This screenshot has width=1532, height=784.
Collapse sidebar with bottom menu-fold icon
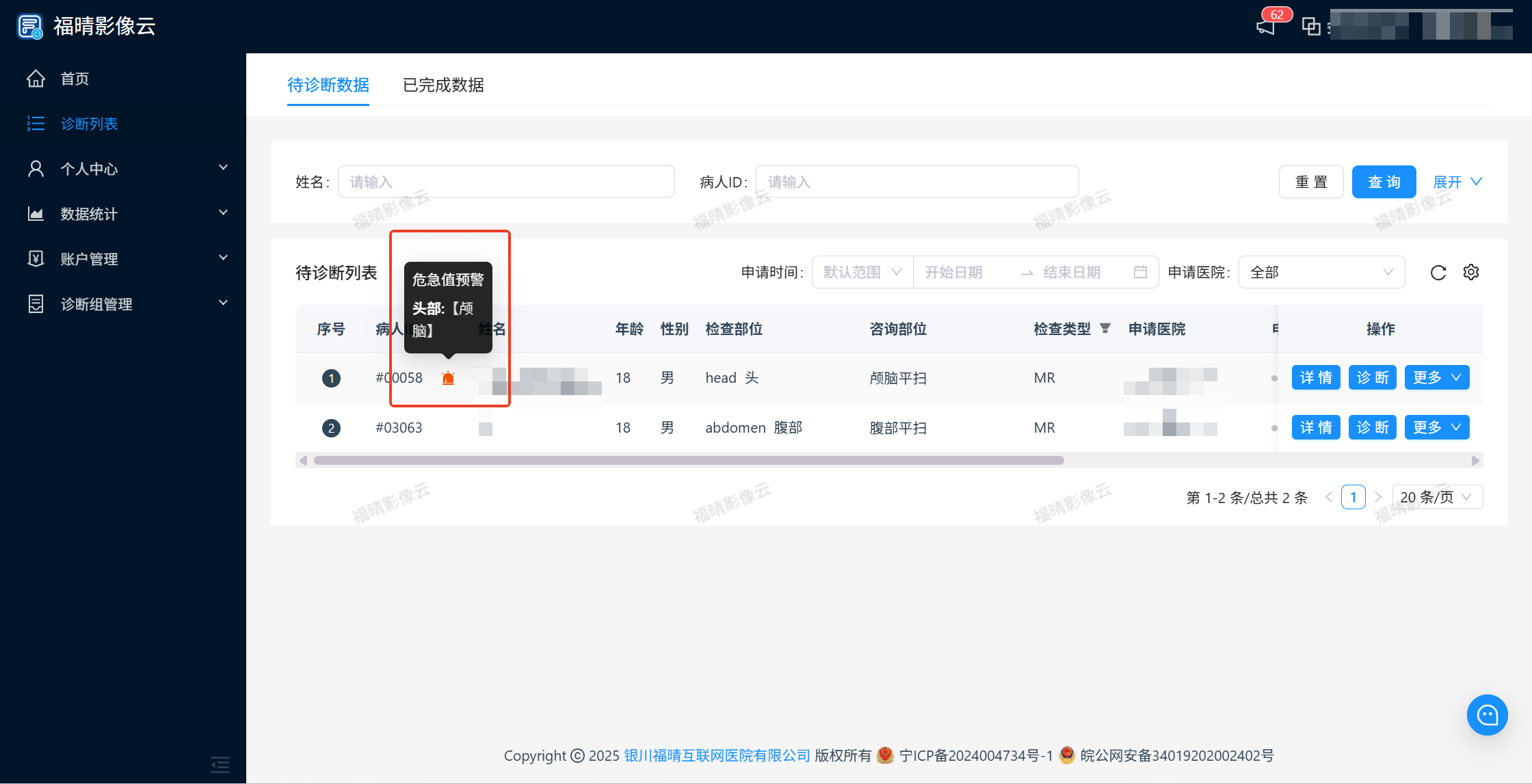pyautogui.click(x=220, y=763)
